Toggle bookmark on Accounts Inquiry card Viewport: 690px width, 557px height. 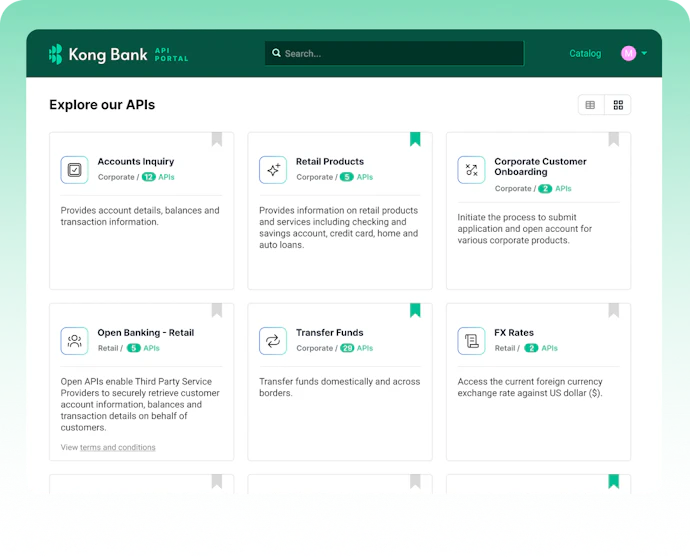pos(216,139)
